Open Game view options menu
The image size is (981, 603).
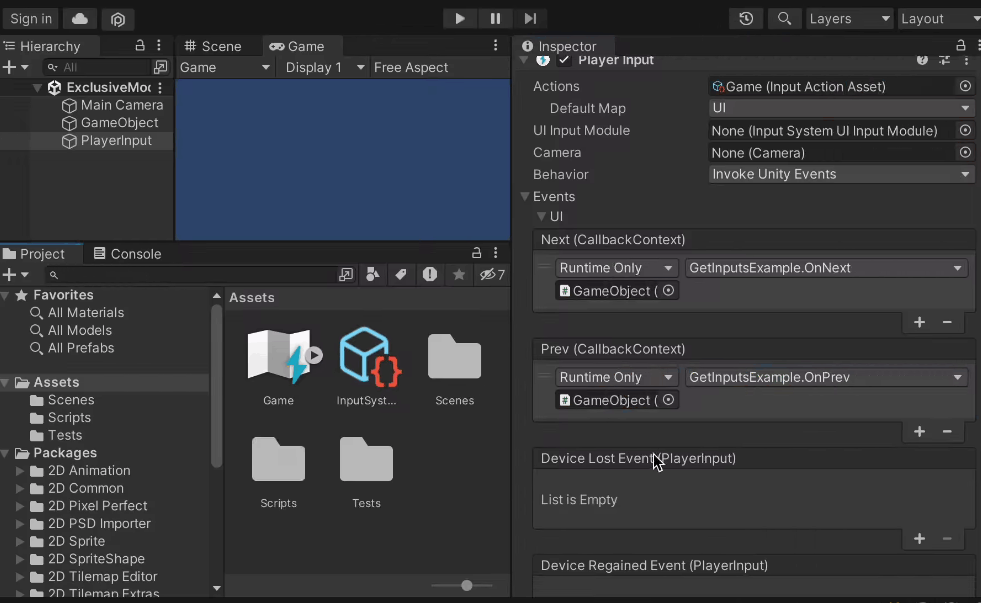coord(496,46)
